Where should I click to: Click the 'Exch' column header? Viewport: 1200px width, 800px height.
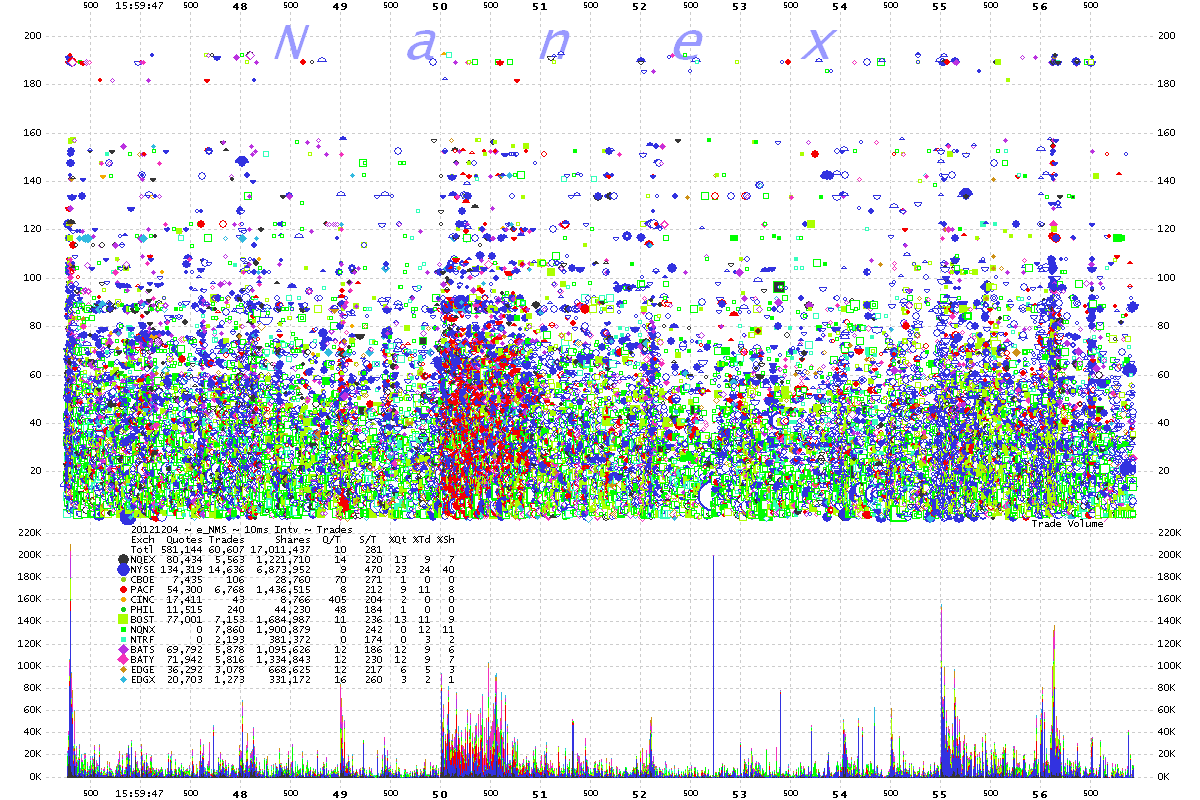tap(143, 540)
